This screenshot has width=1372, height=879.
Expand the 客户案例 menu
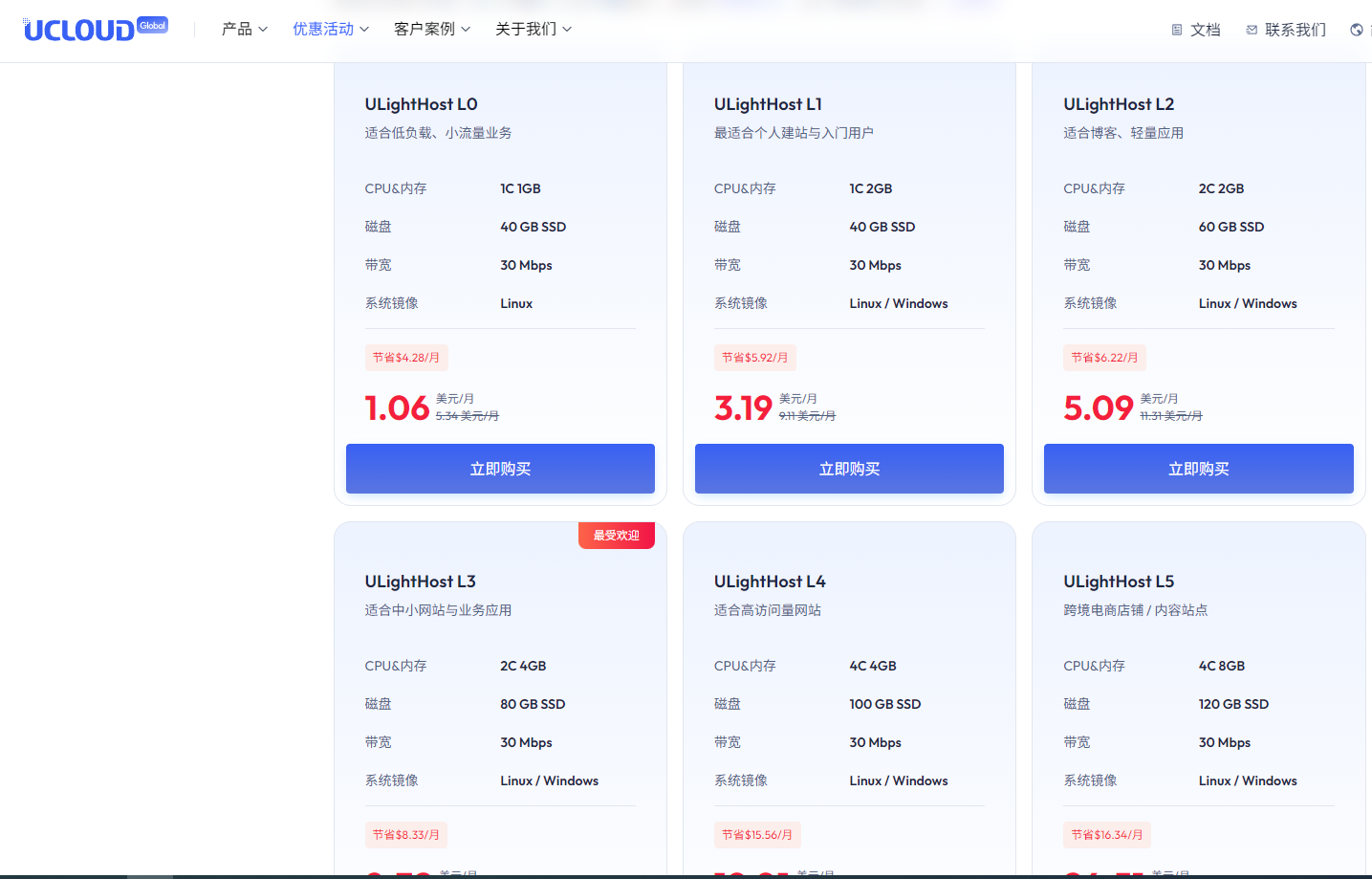(x=432, y=29)
